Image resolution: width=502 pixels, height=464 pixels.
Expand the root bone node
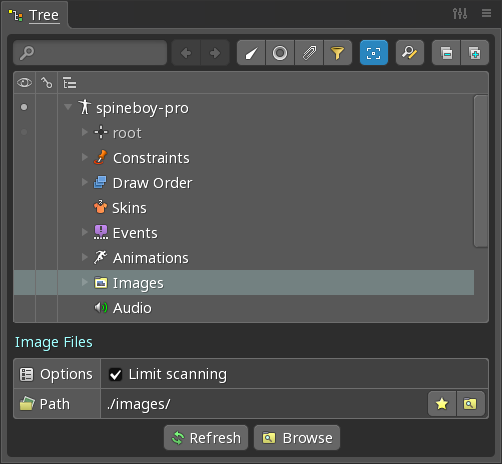point(85,132)
